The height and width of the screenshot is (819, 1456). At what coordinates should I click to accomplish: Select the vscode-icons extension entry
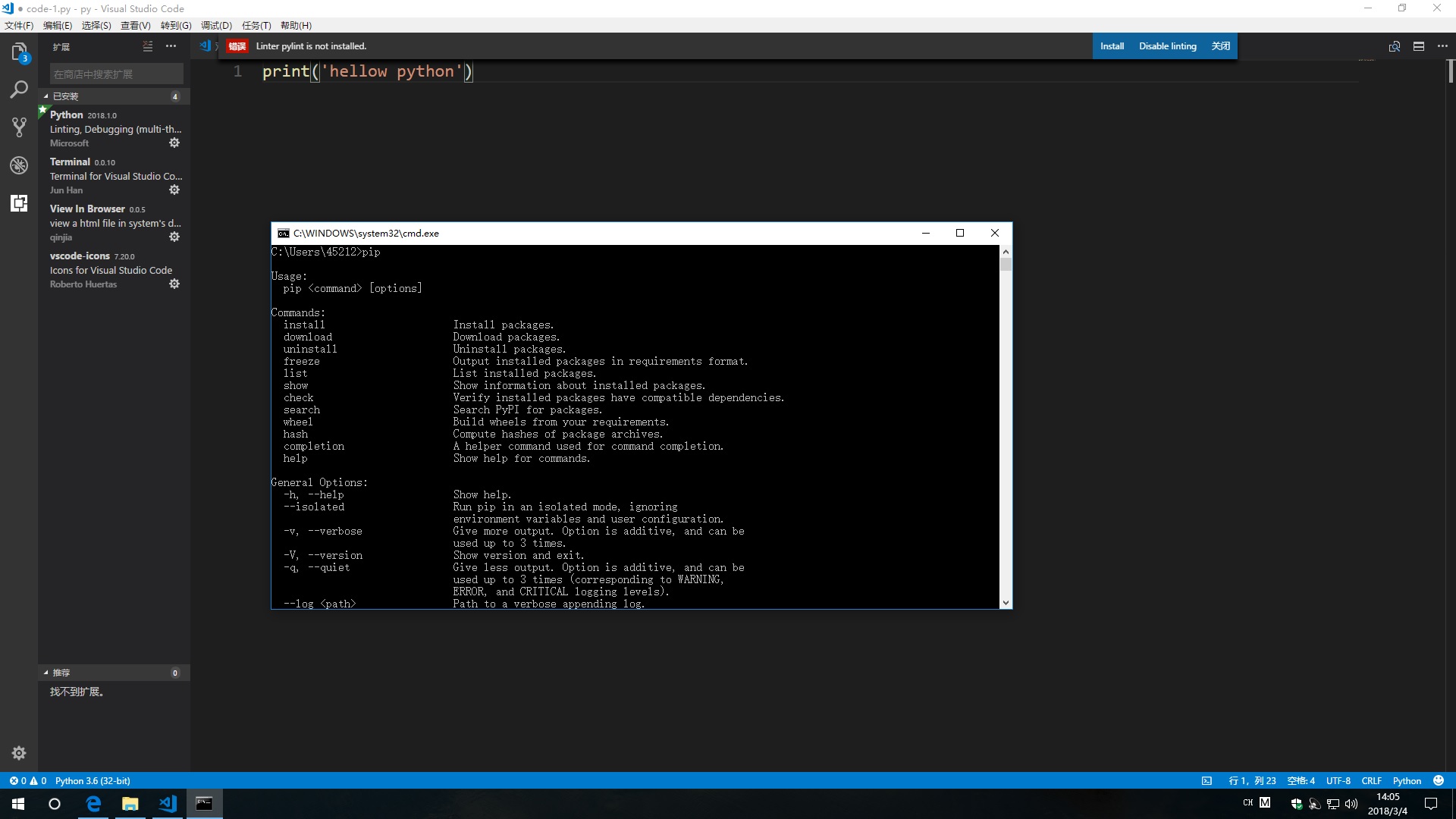tap(114, 269)
